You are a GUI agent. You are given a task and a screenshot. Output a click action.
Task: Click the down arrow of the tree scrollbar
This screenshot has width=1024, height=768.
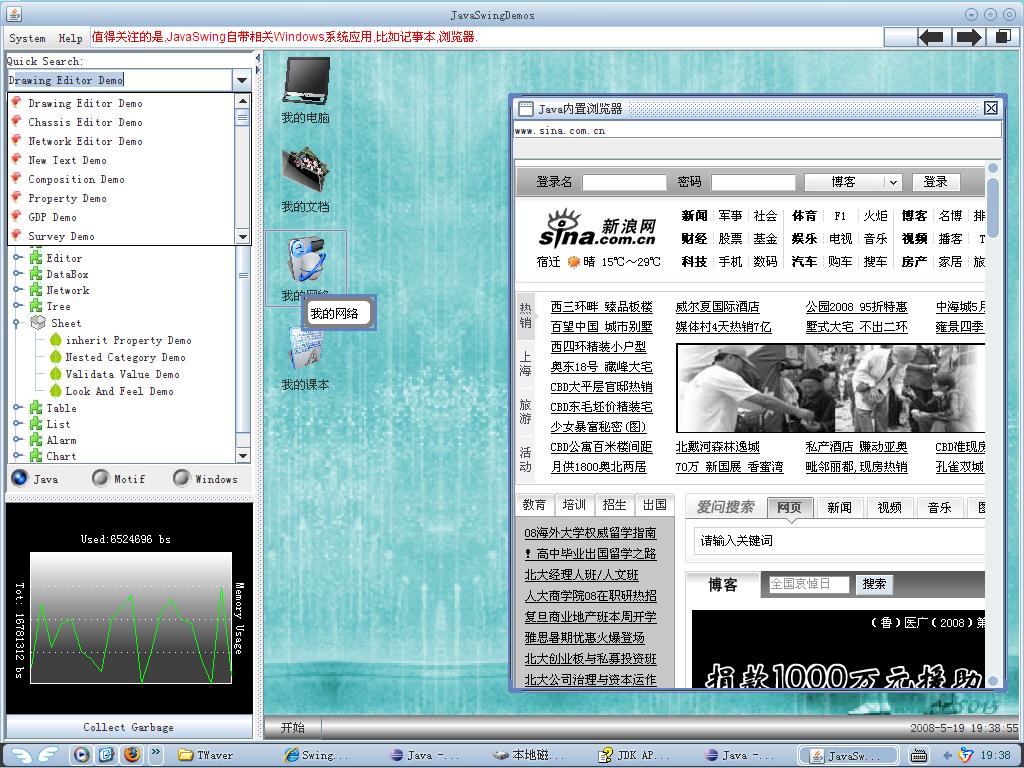coord(243,456)
